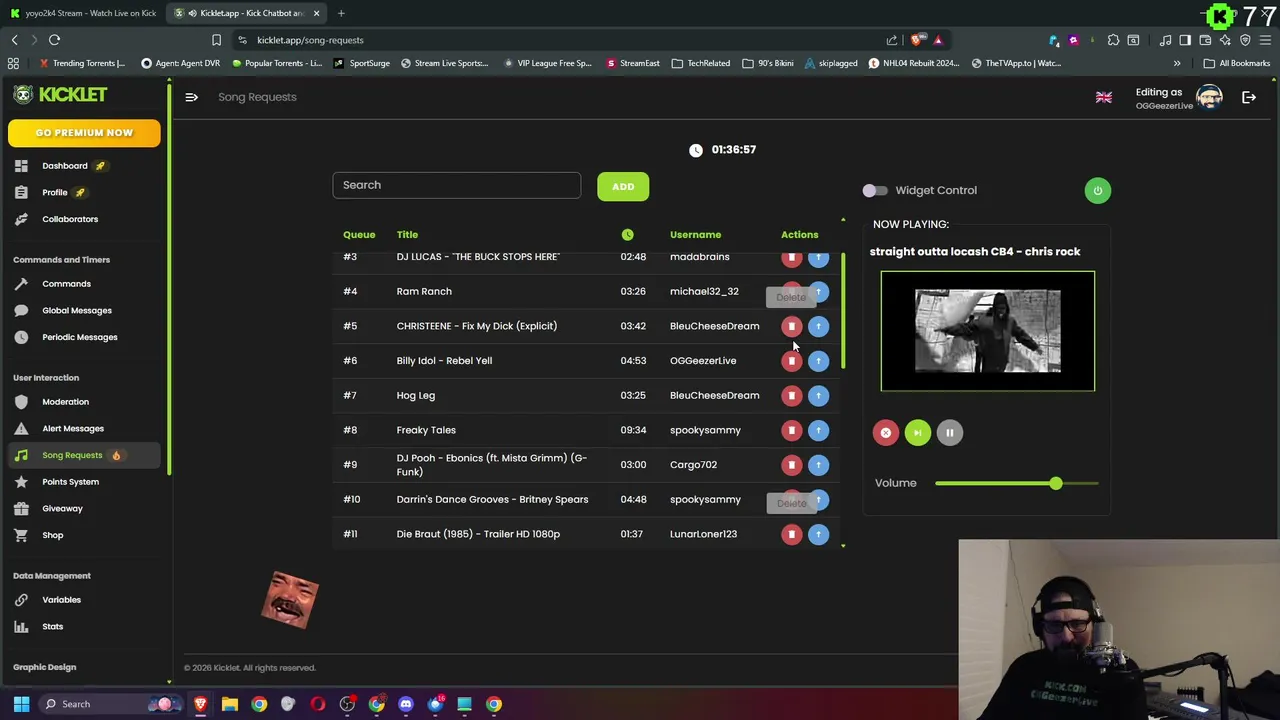This screenshot has height=720, width=1280.
Task: Click the duration clock column header
Action: pyautogui.click(x=627, y=235)
